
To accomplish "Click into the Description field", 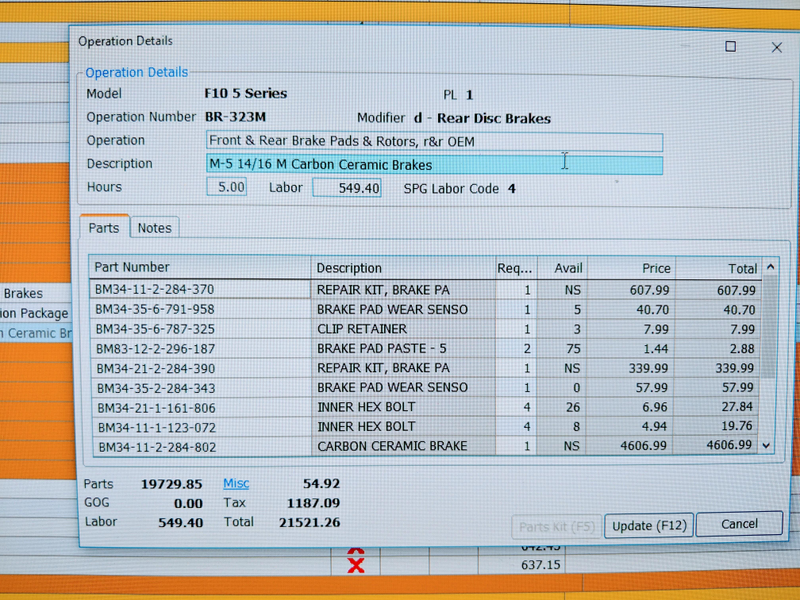I will tap(434, 165).
